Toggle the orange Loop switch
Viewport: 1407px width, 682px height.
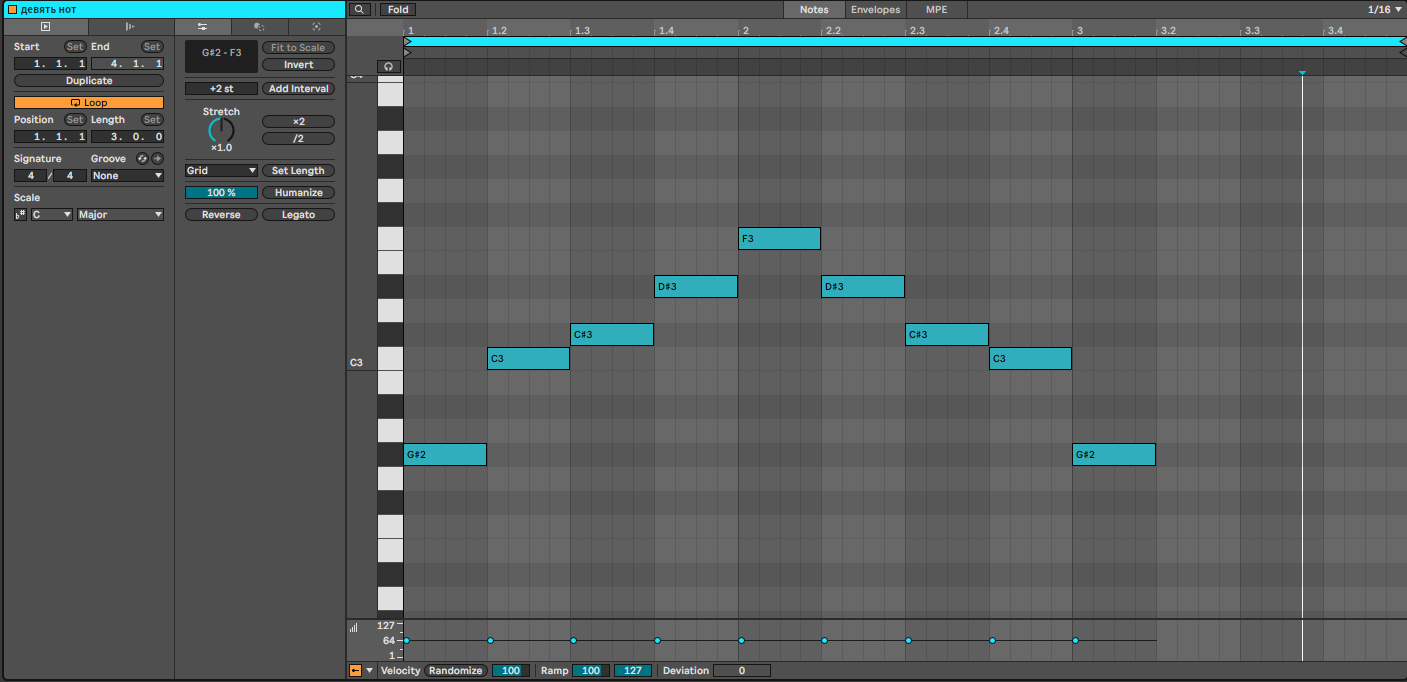89,103
